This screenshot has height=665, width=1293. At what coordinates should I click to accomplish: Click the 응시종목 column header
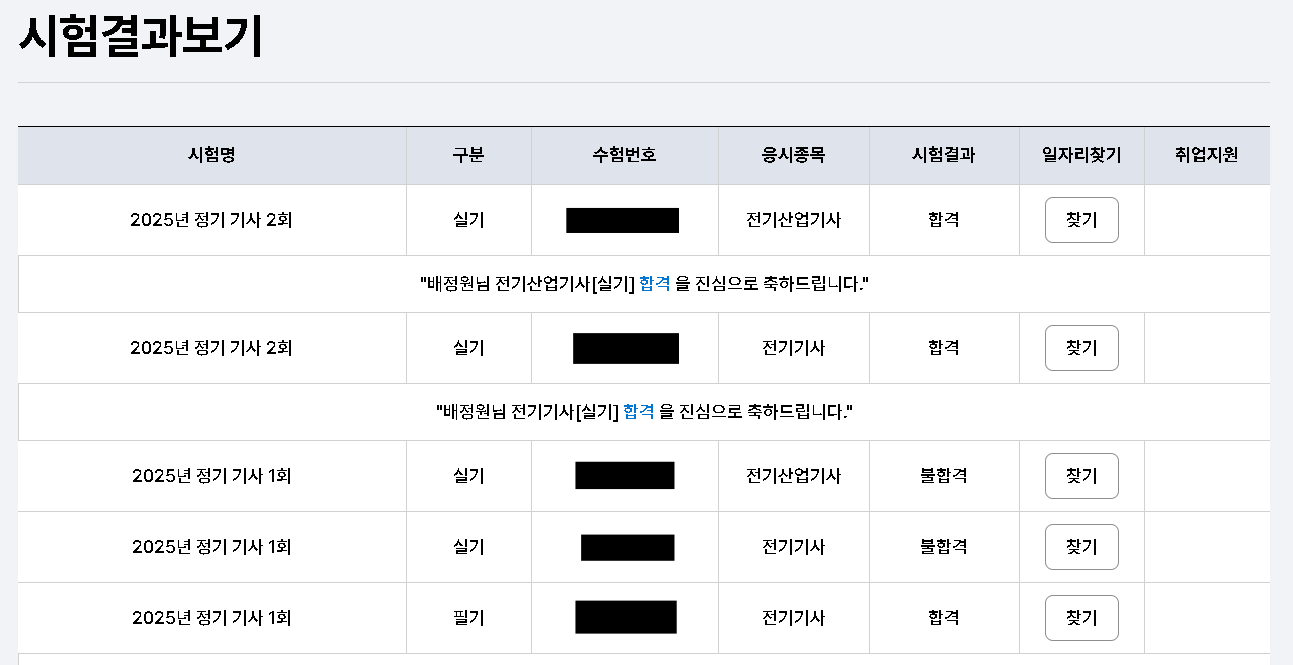(x=793, y=156)
